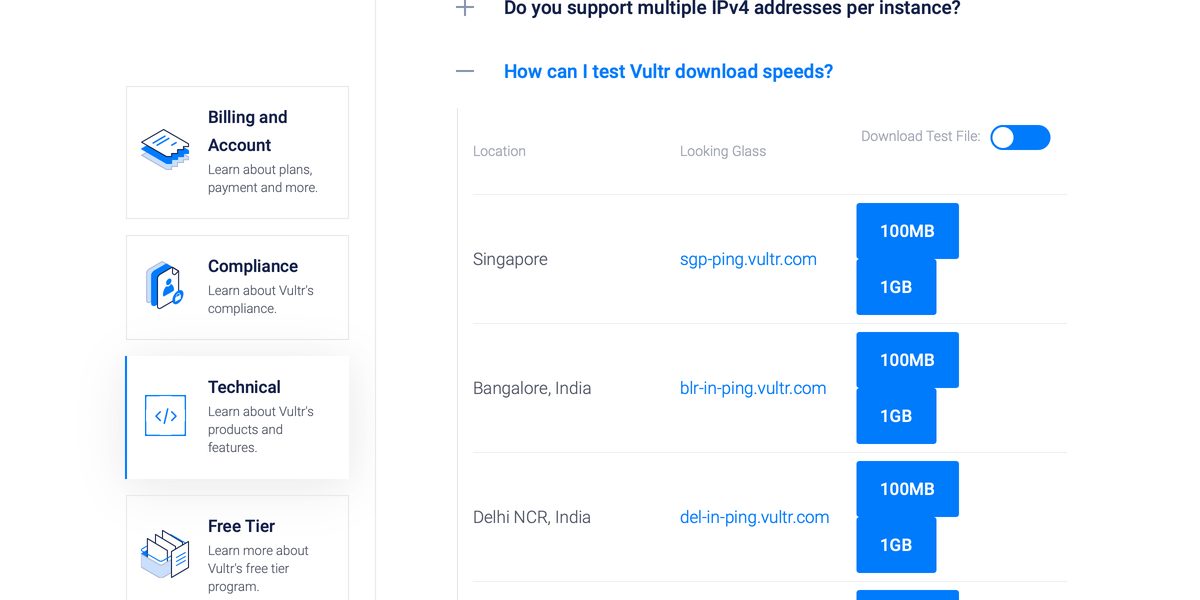The image size is (1200, 600).
Task: Click the Singapore location cell
Action: (x=510, y=259)
